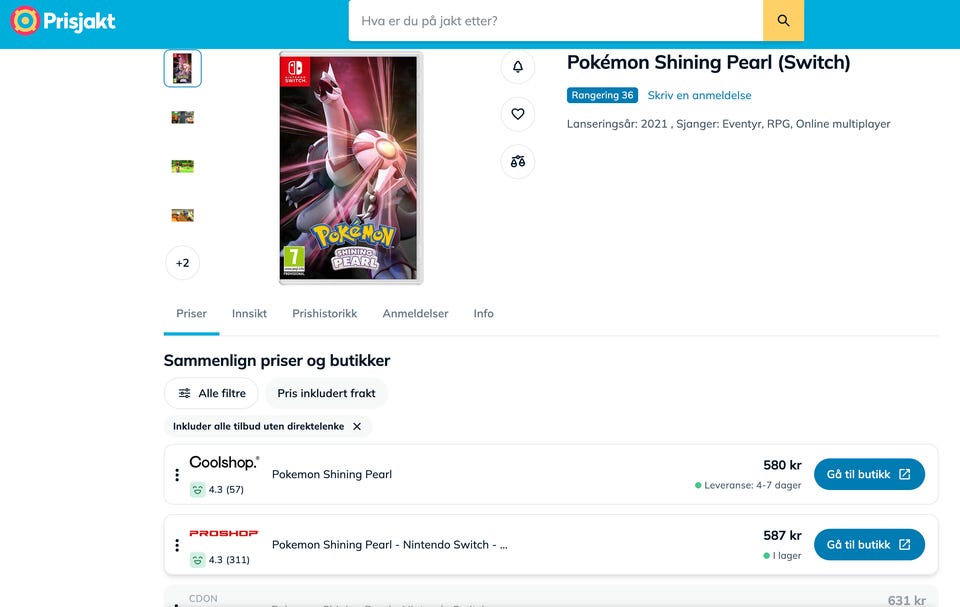This screenshot has height=607, width=960.
Task: Click the yellow search magnifier button
Action: coord(783,21)
